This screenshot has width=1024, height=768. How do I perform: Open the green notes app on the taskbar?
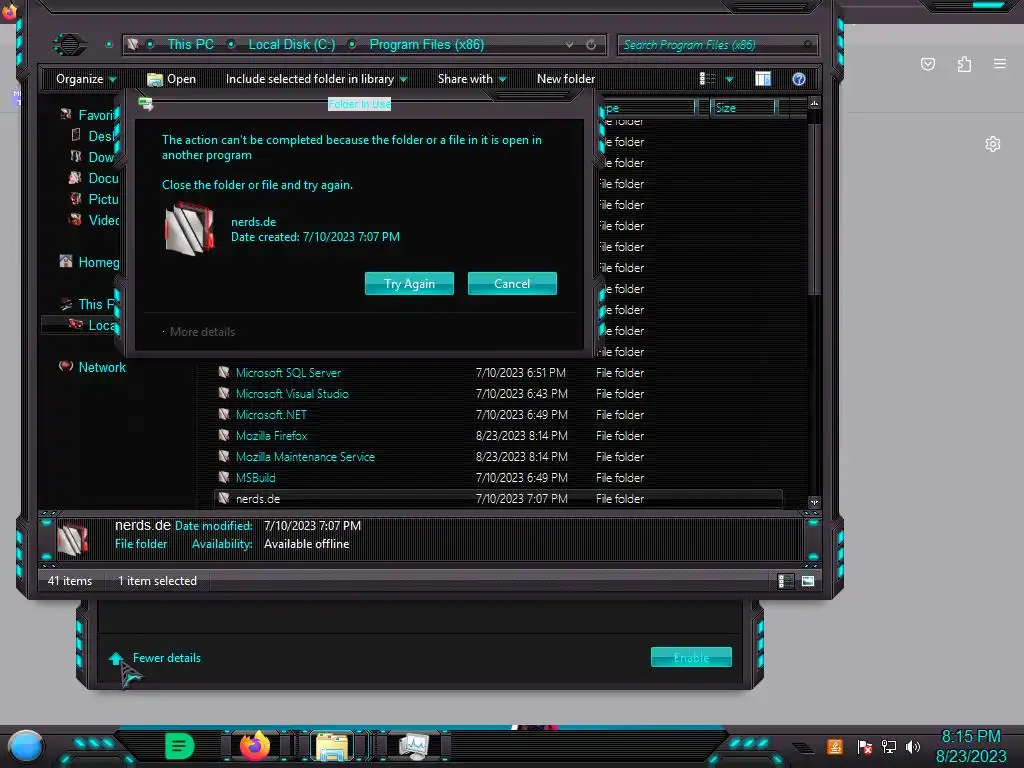click(179, 746)
